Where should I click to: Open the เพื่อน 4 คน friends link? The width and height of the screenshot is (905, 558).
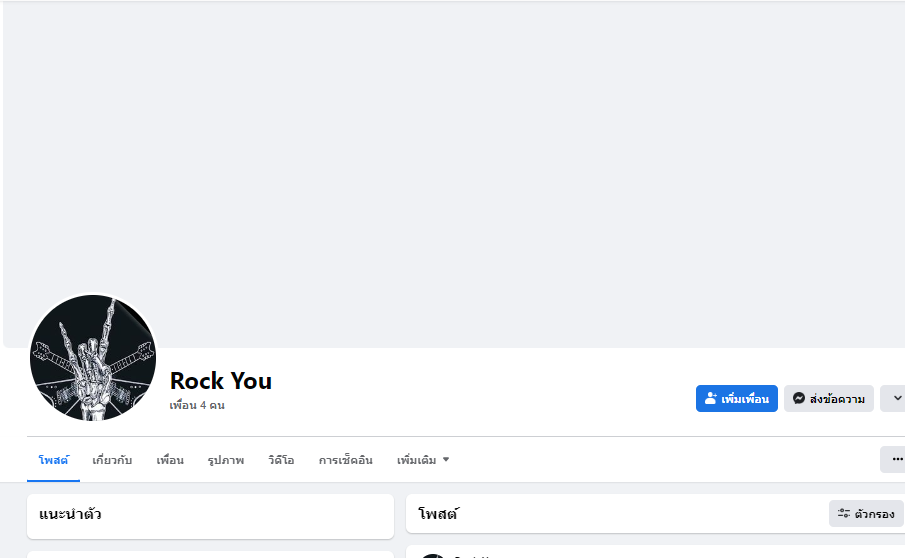click(197, 405)
